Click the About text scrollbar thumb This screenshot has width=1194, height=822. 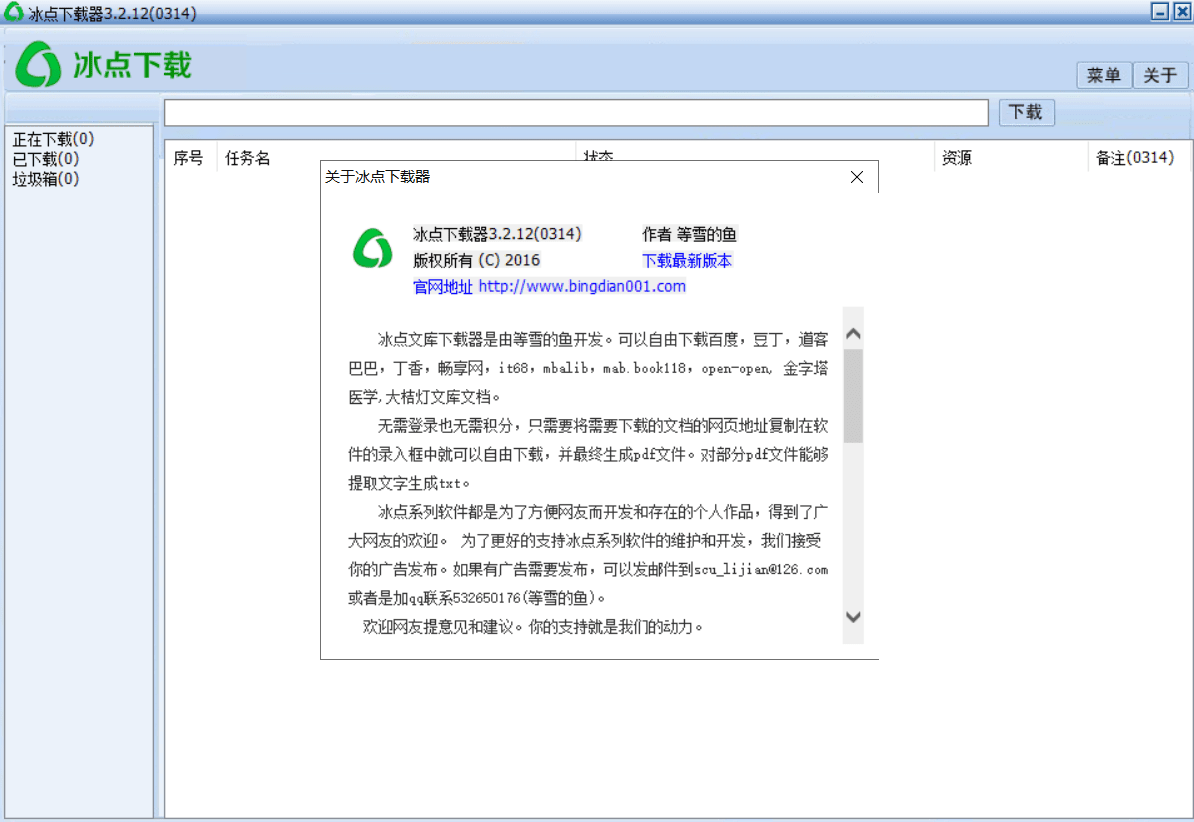[853, 395]
